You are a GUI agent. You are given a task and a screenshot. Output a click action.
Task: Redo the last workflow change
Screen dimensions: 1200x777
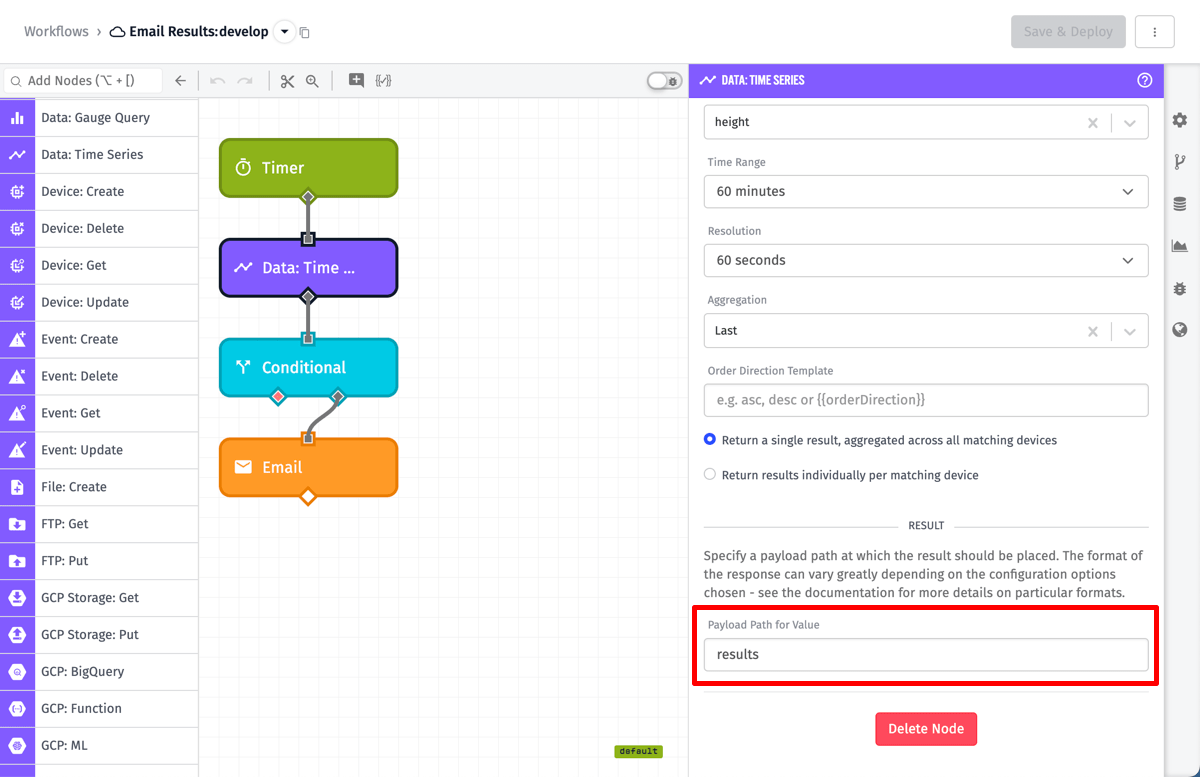[245, 81]
